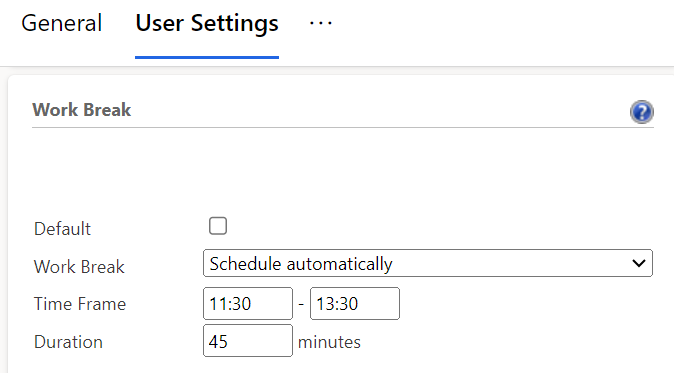Click the Duration label
The image size is (674, 373).
point(68,342)
